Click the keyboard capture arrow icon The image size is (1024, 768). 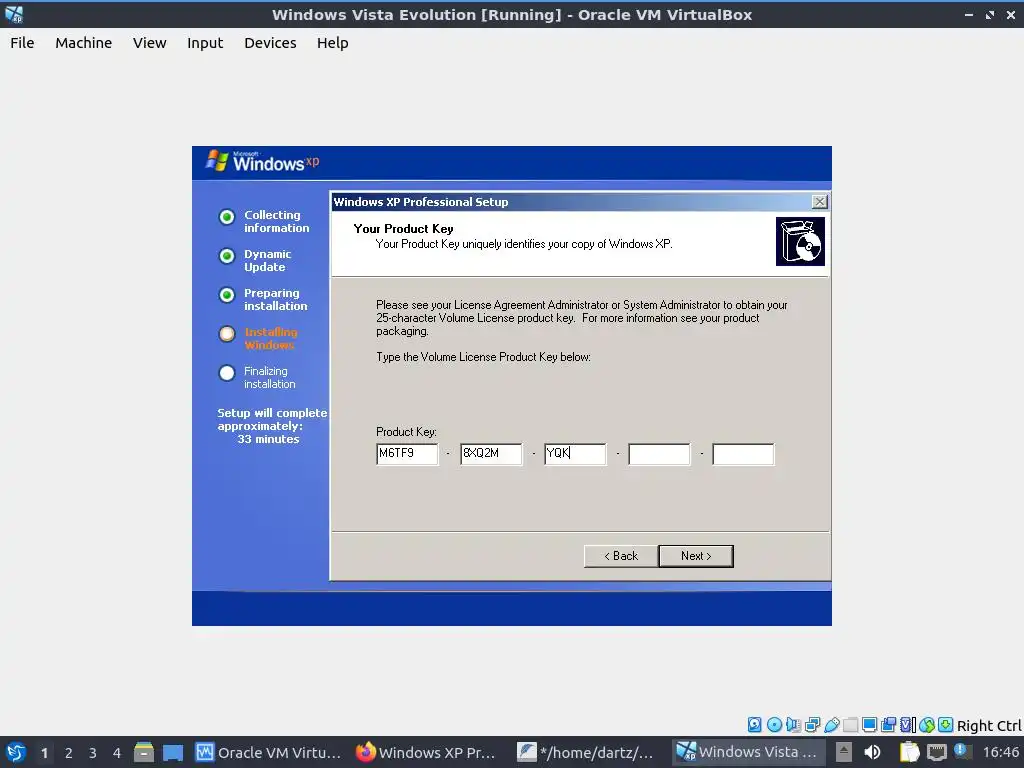point(946,724)
